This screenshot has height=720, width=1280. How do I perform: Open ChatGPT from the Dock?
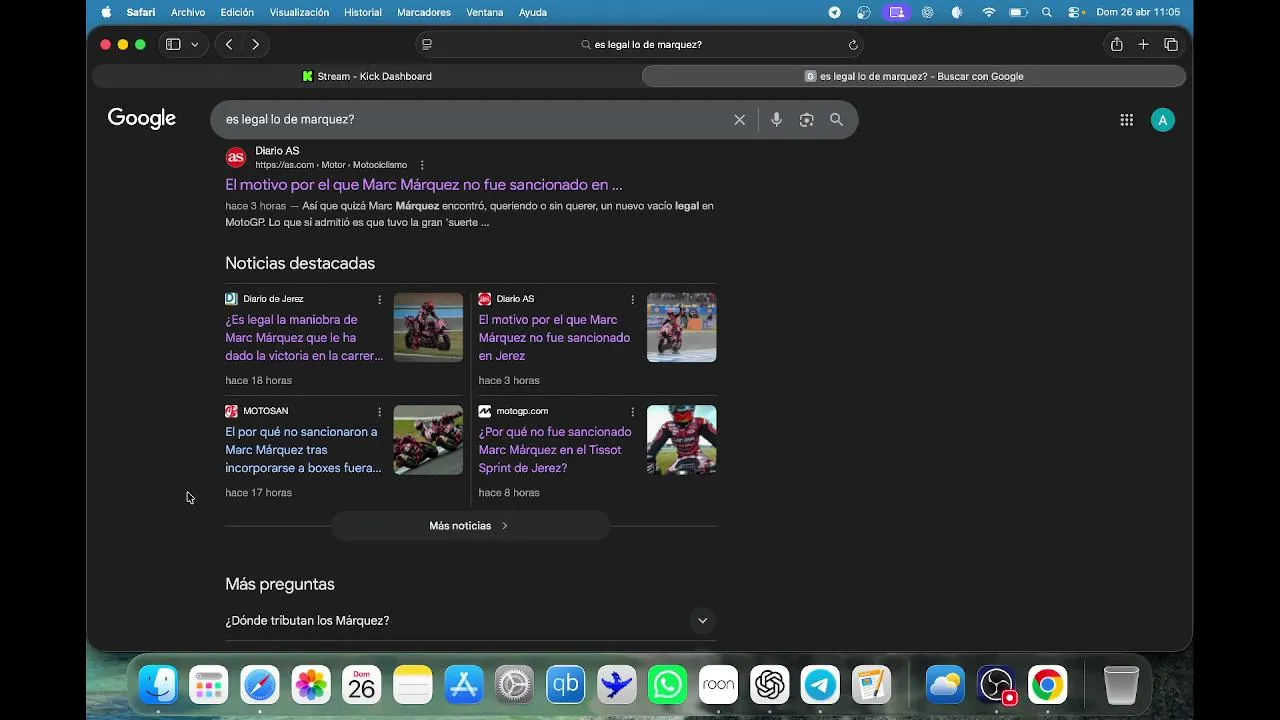(769, 685)
